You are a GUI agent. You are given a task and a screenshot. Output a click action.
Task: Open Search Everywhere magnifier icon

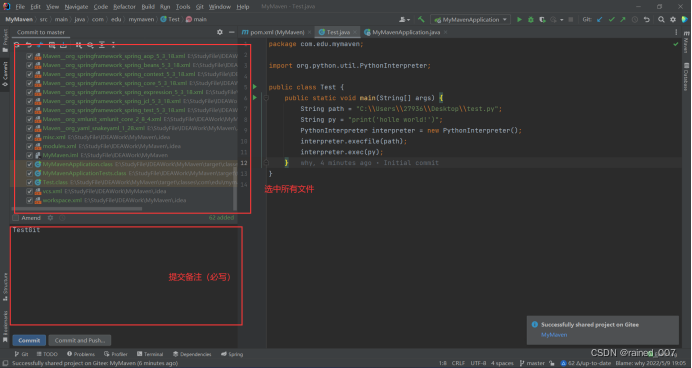click(x=661, y=19)
